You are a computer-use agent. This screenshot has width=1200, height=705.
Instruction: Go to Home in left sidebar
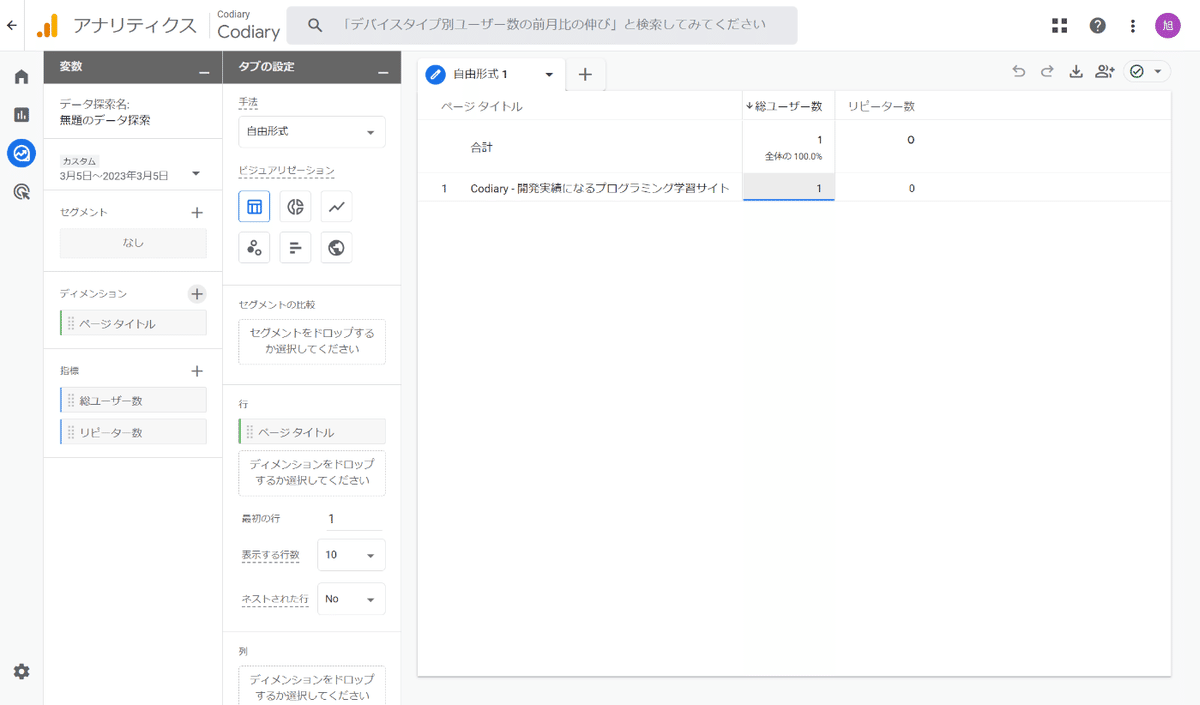point(21,77)
